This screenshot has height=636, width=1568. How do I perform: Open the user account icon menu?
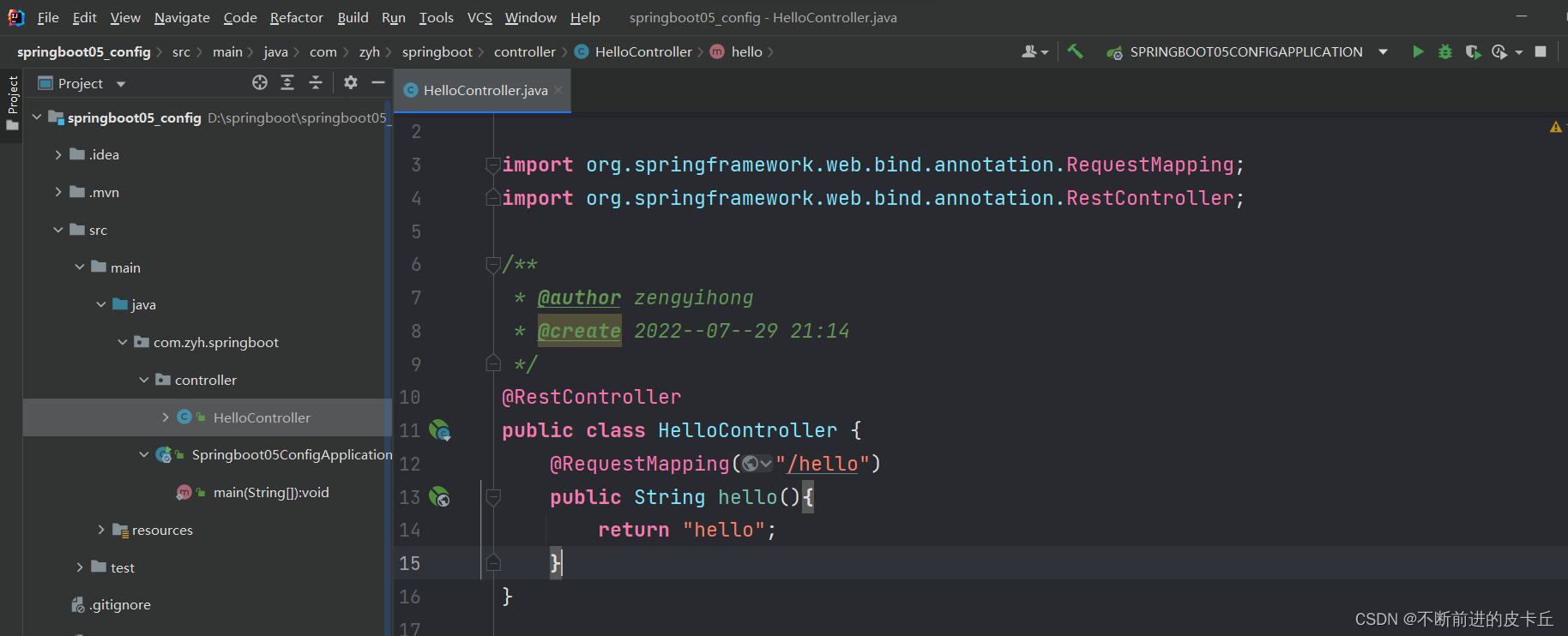[1034, 52]
